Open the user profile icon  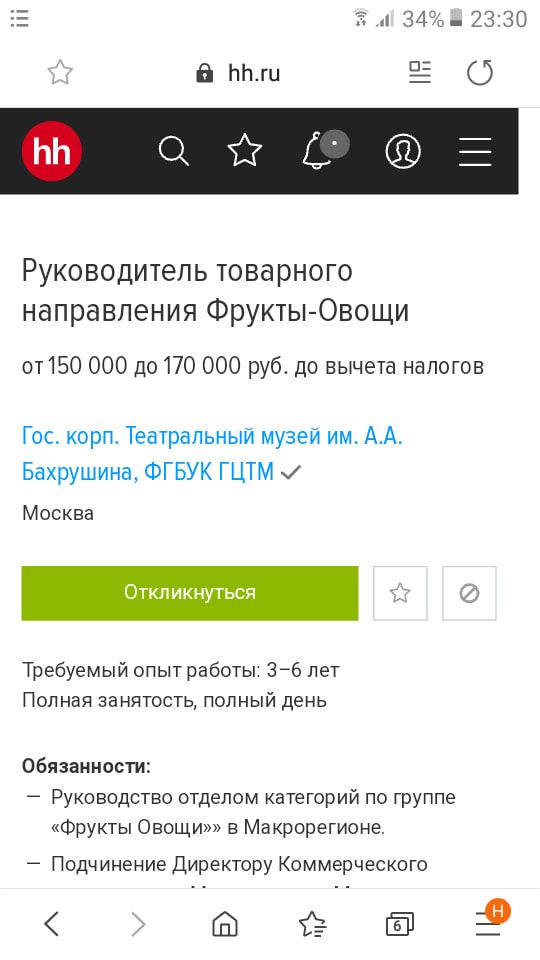point(403,151)
